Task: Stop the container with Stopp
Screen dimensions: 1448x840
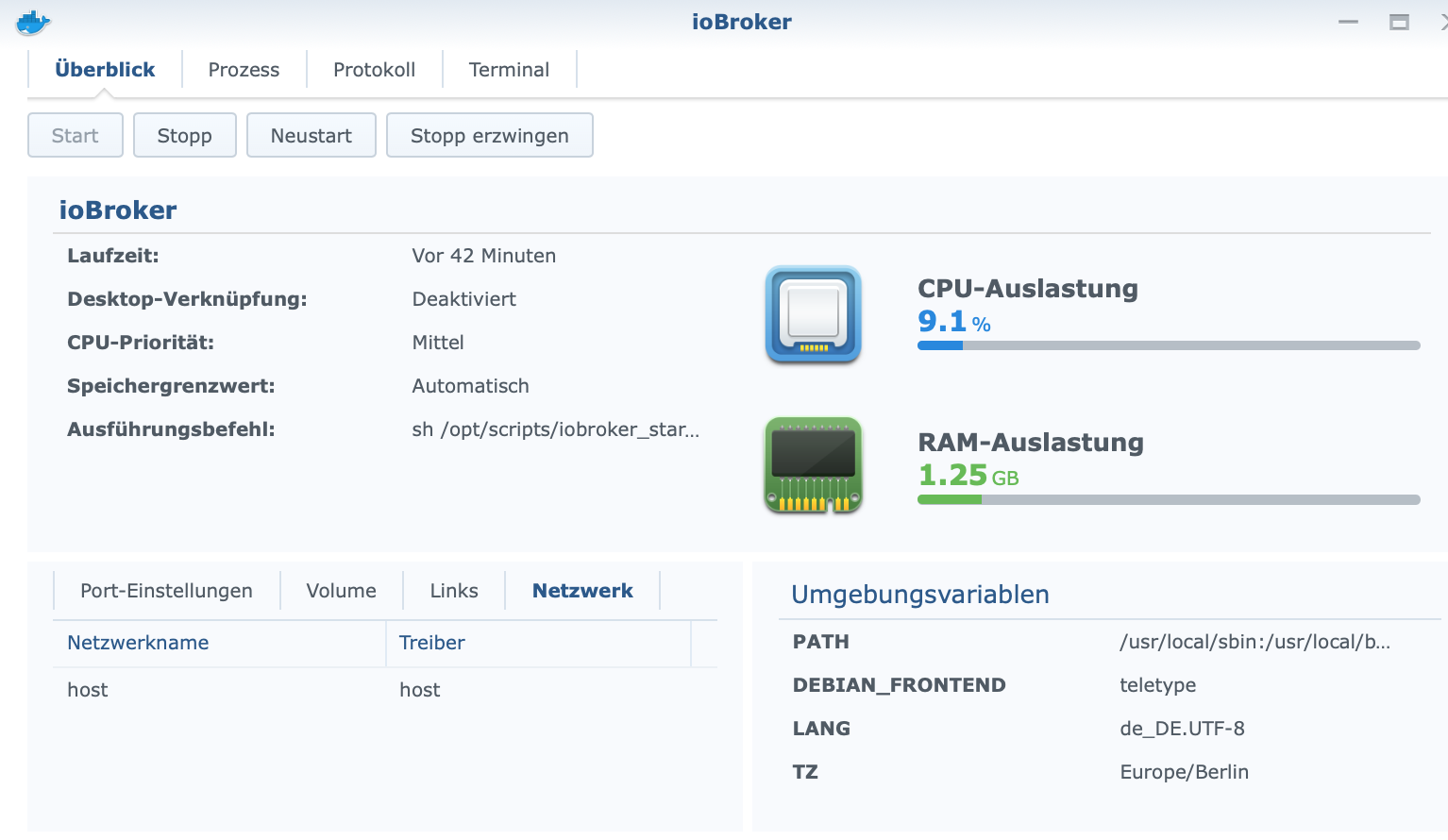Action: [185, 135]
